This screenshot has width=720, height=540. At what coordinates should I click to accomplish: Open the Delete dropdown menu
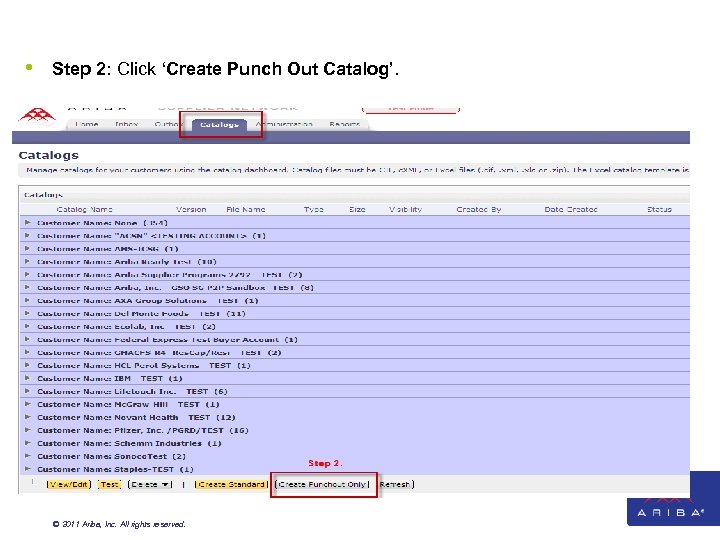pyautogui.click(x=150, y=484)
